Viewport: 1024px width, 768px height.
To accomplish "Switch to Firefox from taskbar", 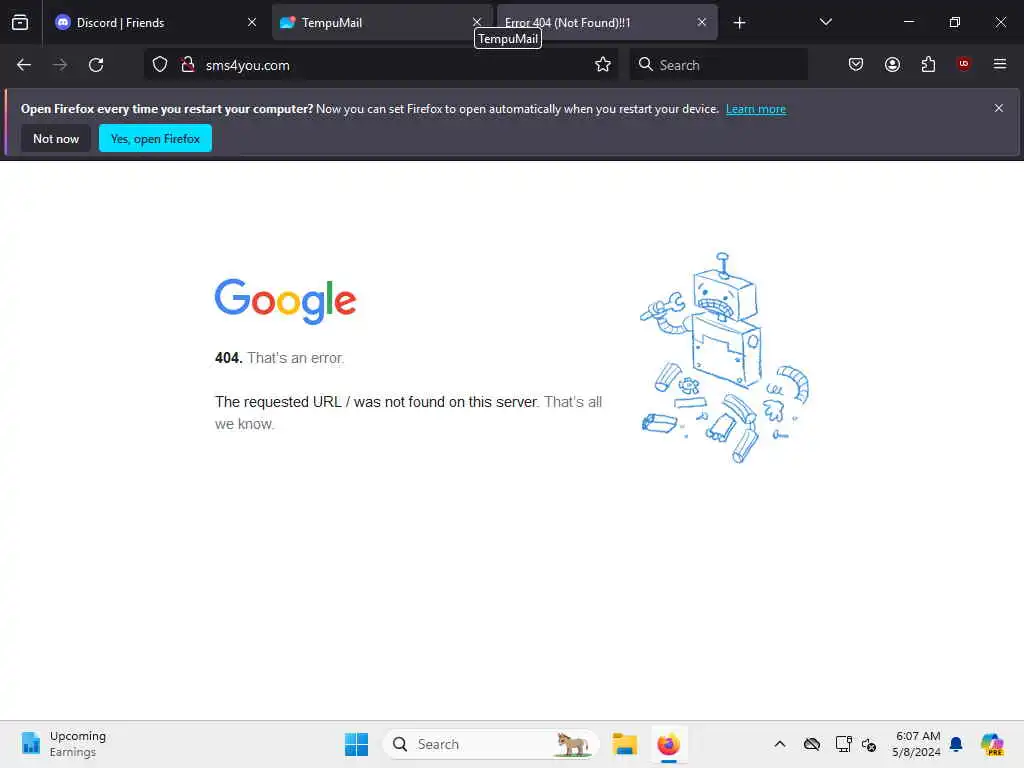I will coord(669,744).
